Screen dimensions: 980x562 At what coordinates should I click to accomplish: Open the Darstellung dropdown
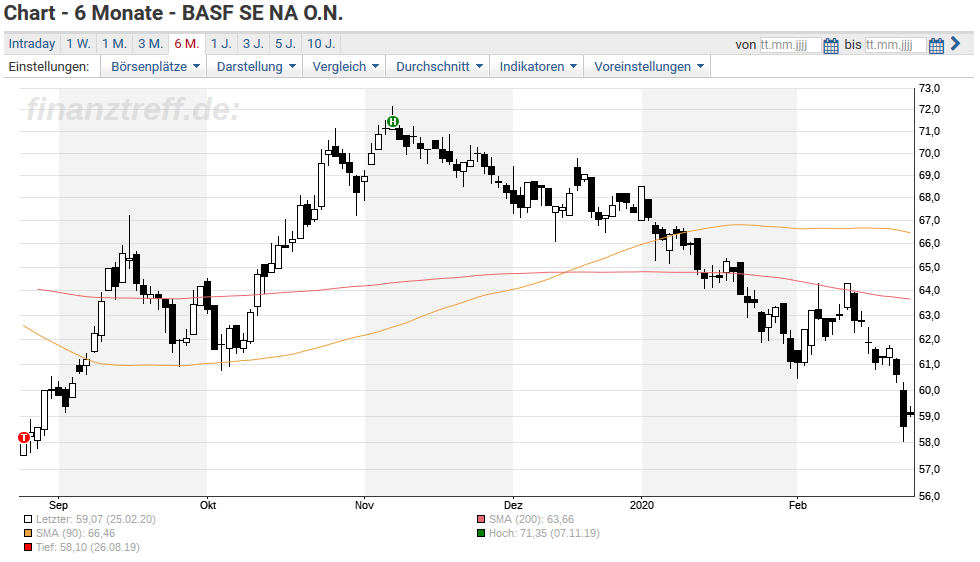pyautogui.click(x=256, y=66)
